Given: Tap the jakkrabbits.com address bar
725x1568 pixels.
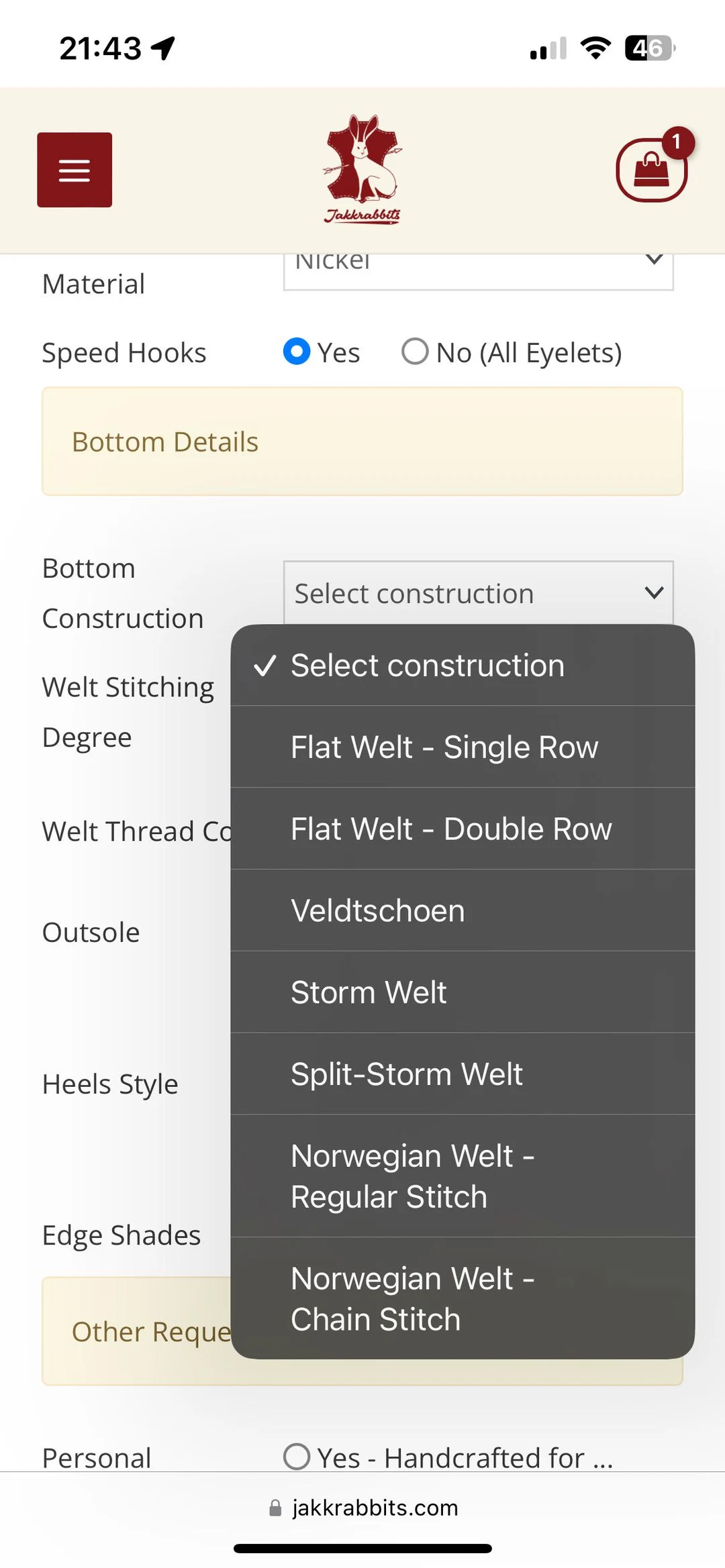Looking at the screenshot, I should [375, 1508].
